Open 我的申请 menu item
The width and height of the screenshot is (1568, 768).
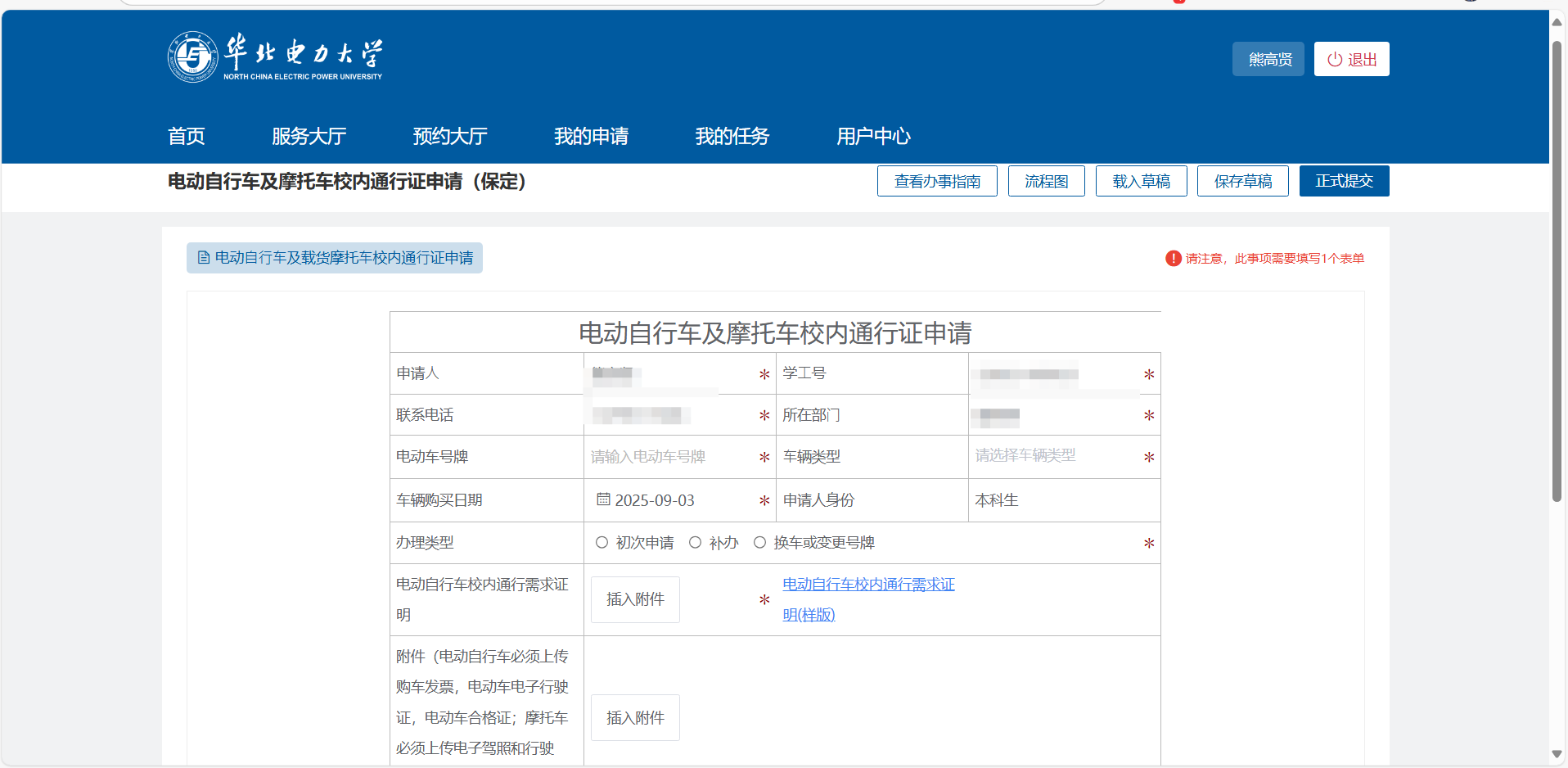click(592, 136)
